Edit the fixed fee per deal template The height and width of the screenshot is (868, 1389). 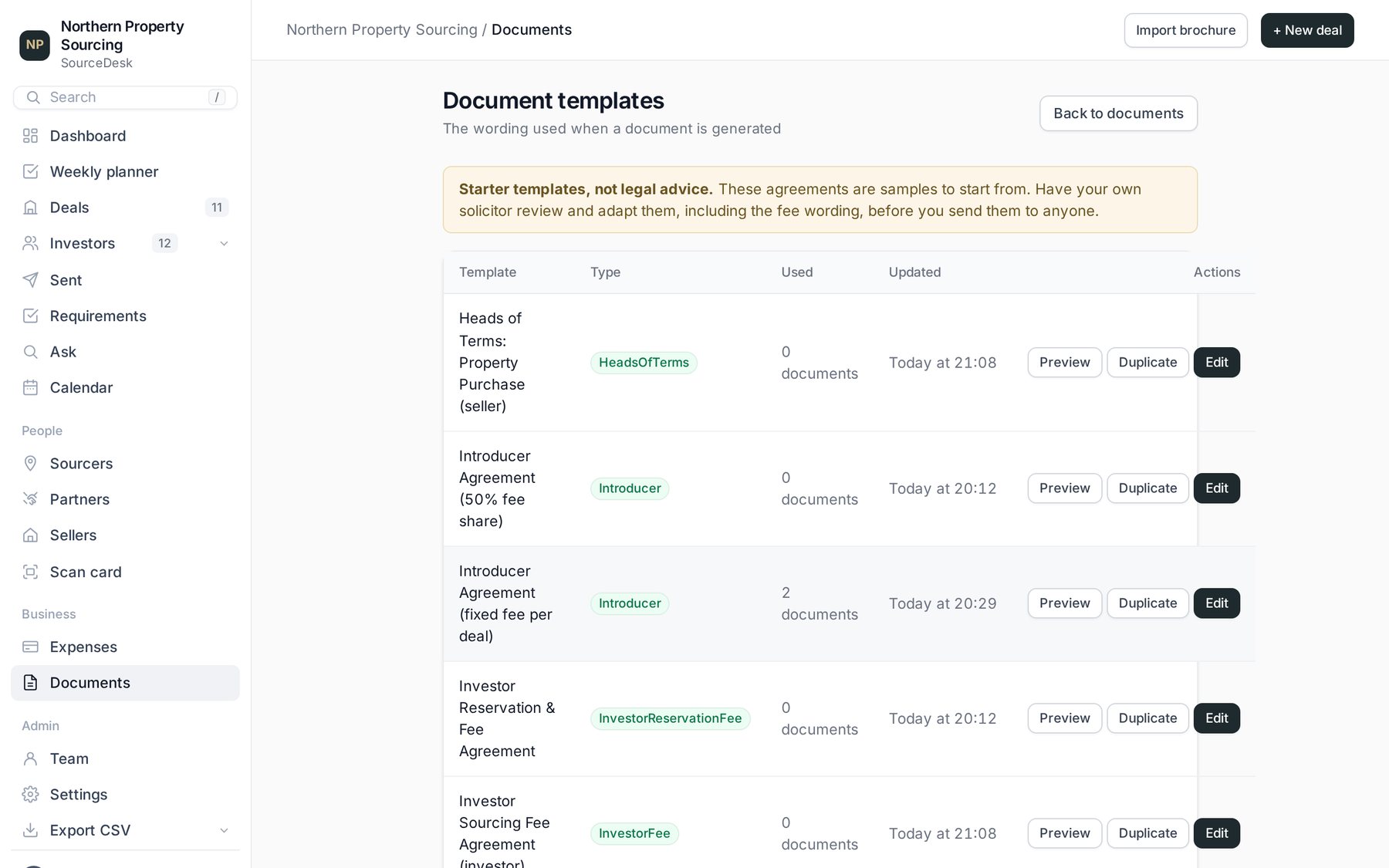click(x=1217, y=603)
